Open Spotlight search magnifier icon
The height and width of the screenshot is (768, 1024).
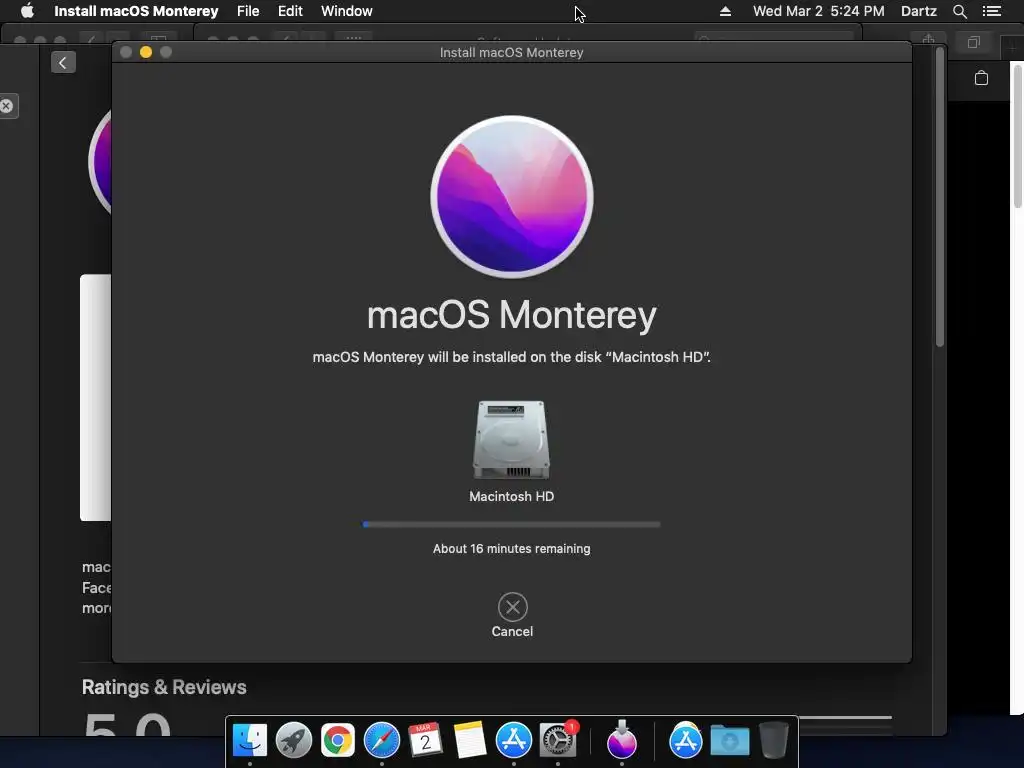[x=959, y=11]
